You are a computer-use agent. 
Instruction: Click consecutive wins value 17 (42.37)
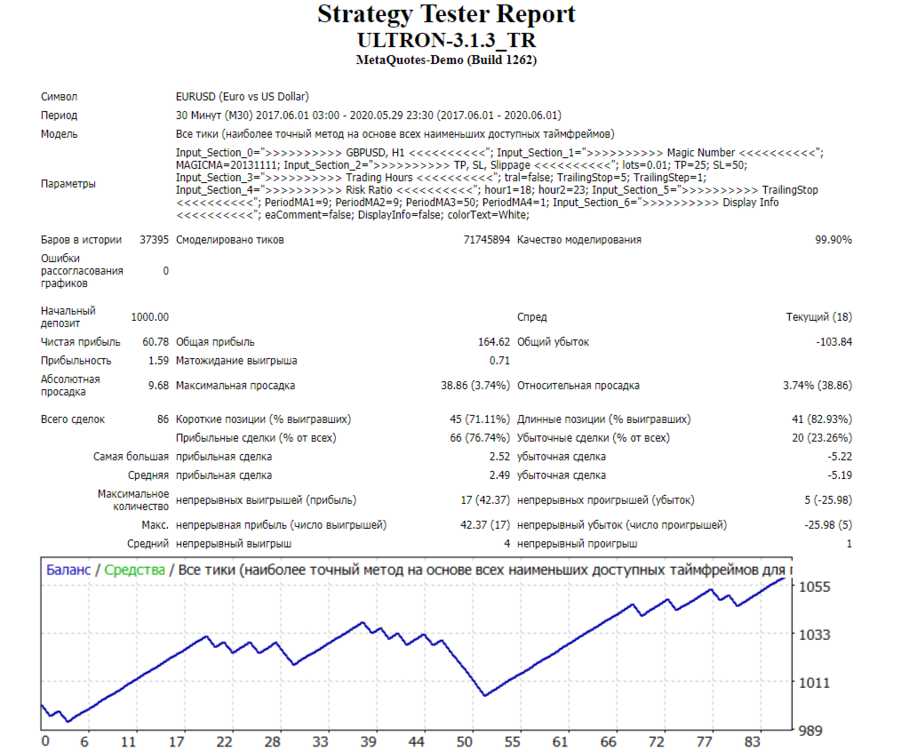tap(485, 500)
